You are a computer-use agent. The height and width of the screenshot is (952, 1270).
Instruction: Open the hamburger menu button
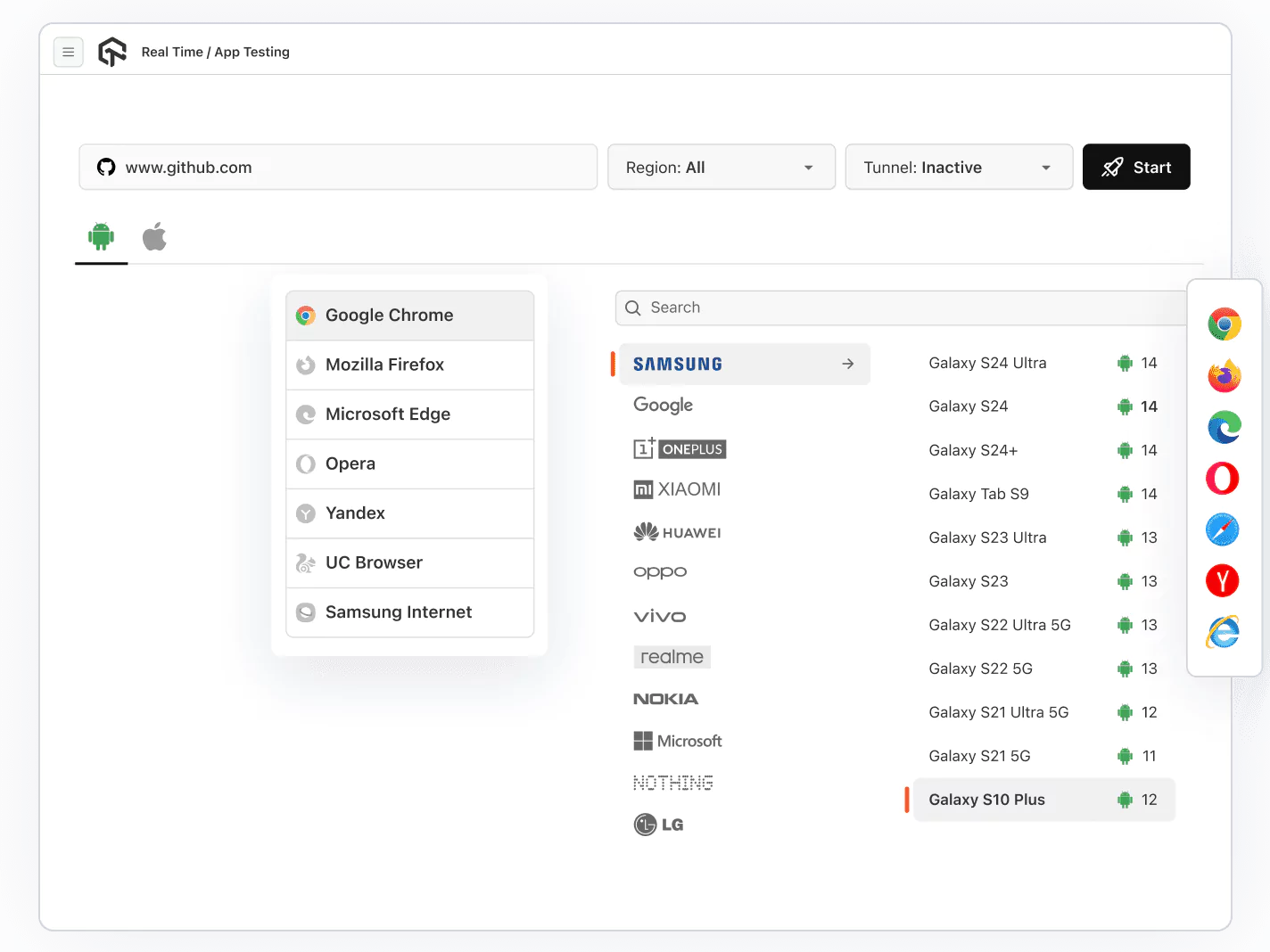coord(69,53)
